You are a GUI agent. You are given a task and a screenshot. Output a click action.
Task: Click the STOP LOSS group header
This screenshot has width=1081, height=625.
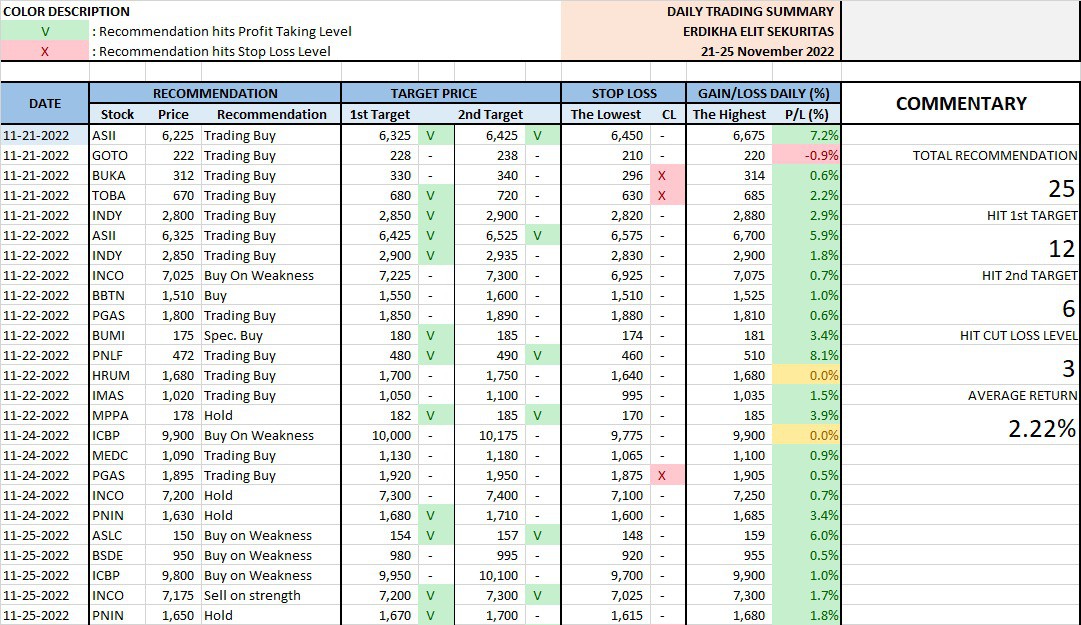tap(623, 93)
